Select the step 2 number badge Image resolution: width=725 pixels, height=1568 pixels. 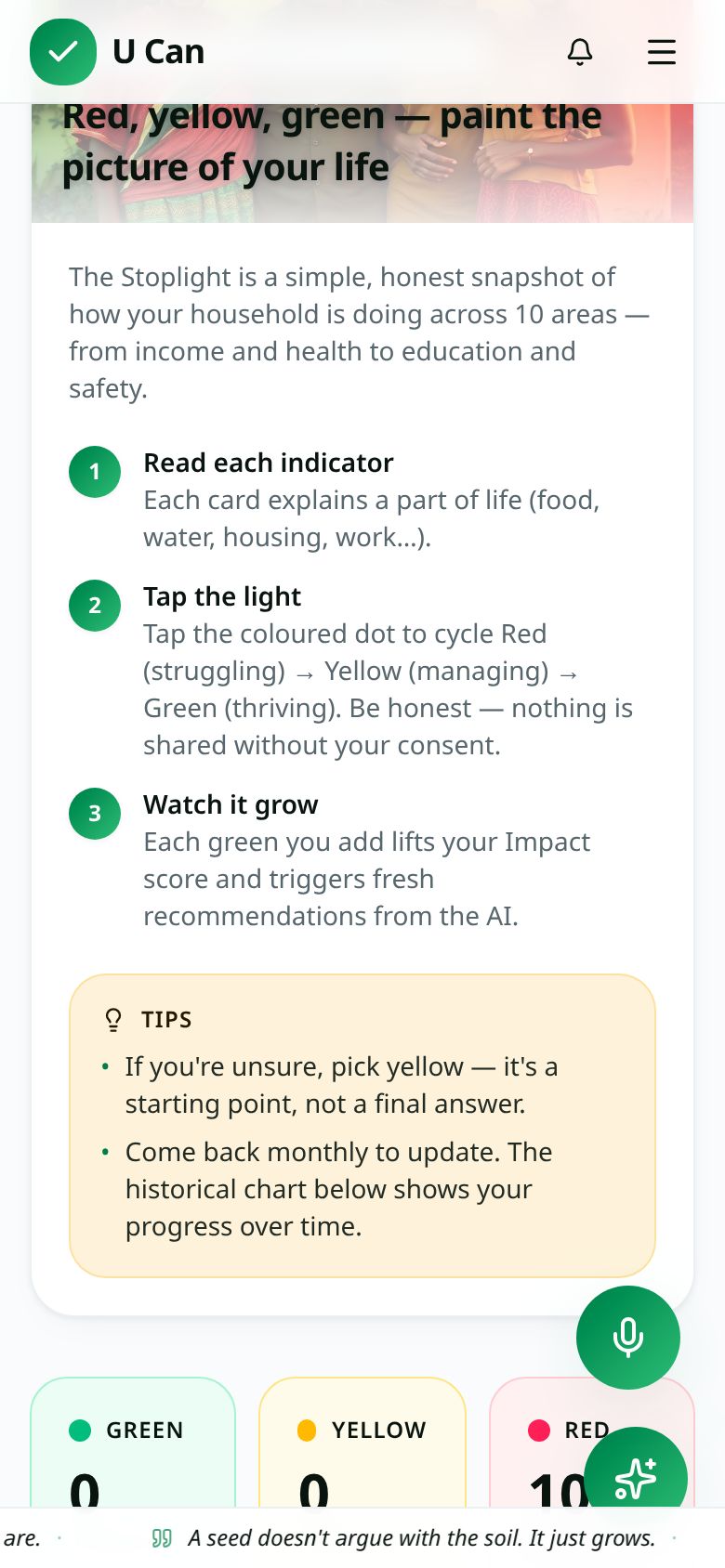95,606
